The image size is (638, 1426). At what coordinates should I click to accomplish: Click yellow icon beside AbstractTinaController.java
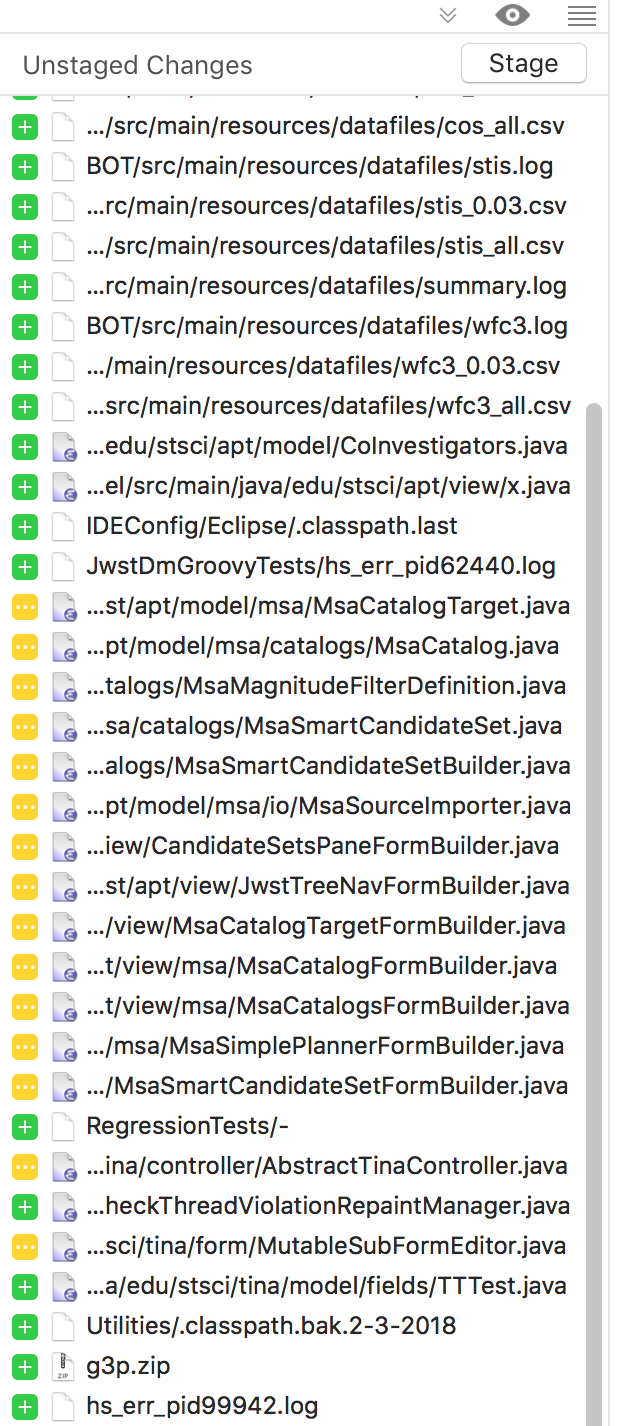coord(25,1167)
